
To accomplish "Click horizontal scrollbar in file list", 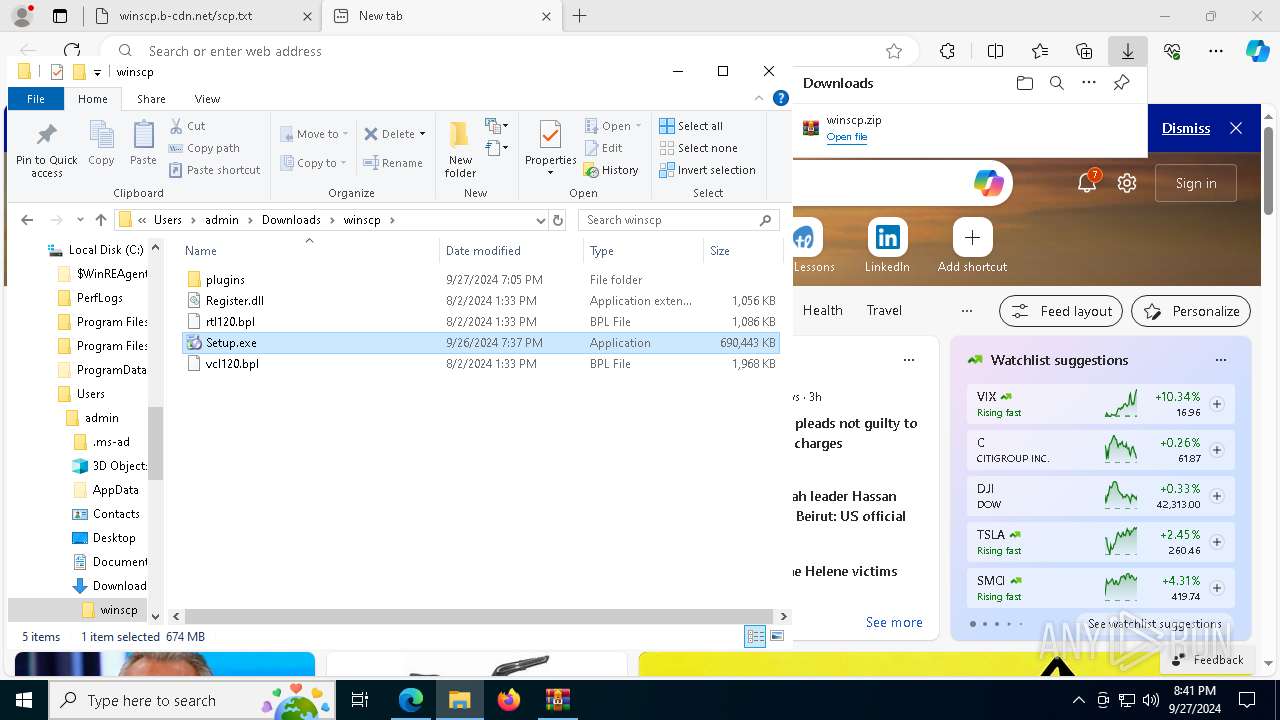I will [x=478, y=617].
